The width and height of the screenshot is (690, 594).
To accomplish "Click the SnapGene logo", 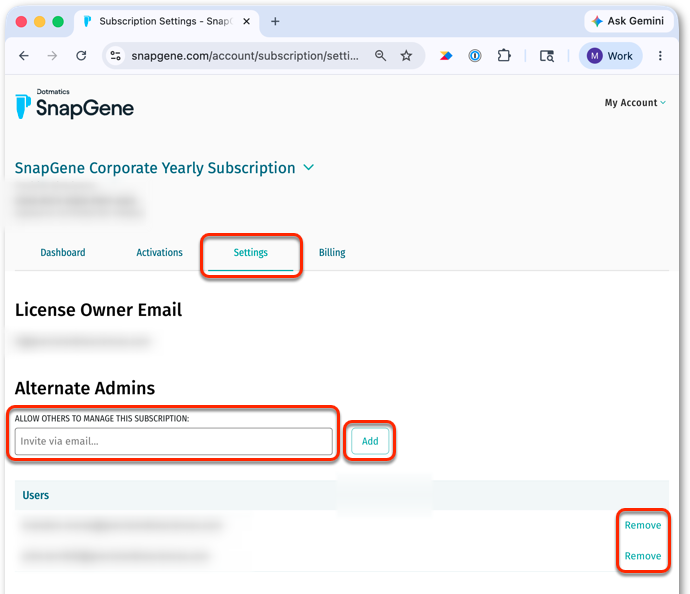I will pos(74,106).
